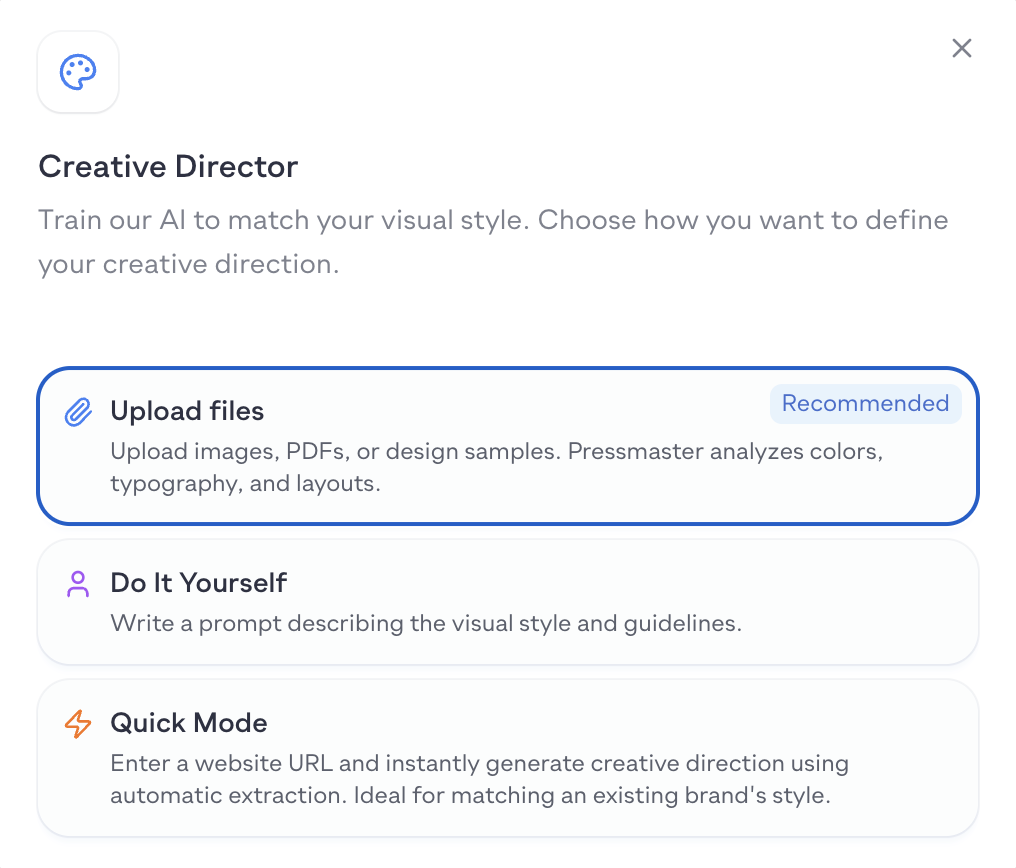Viewport: 1016px width, 868px height.
Task: Close the Creative Director dialog
Action: (962, 48)
